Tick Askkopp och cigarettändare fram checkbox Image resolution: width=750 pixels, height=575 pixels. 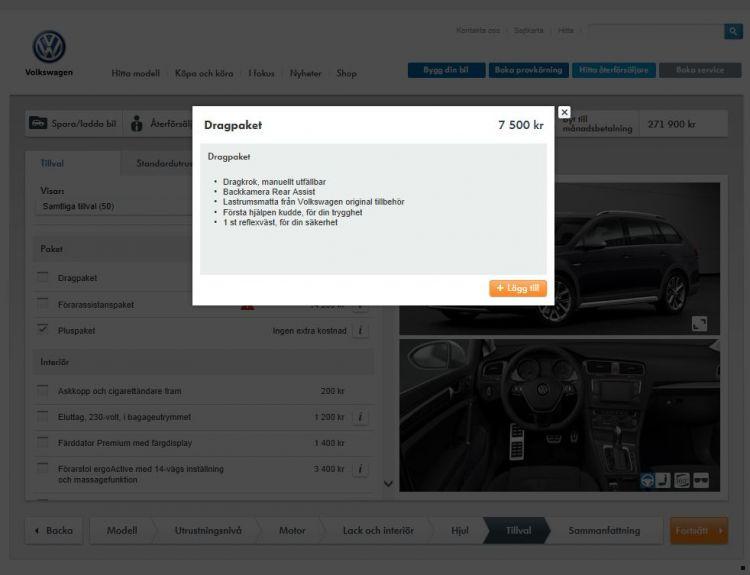point(43,390)
